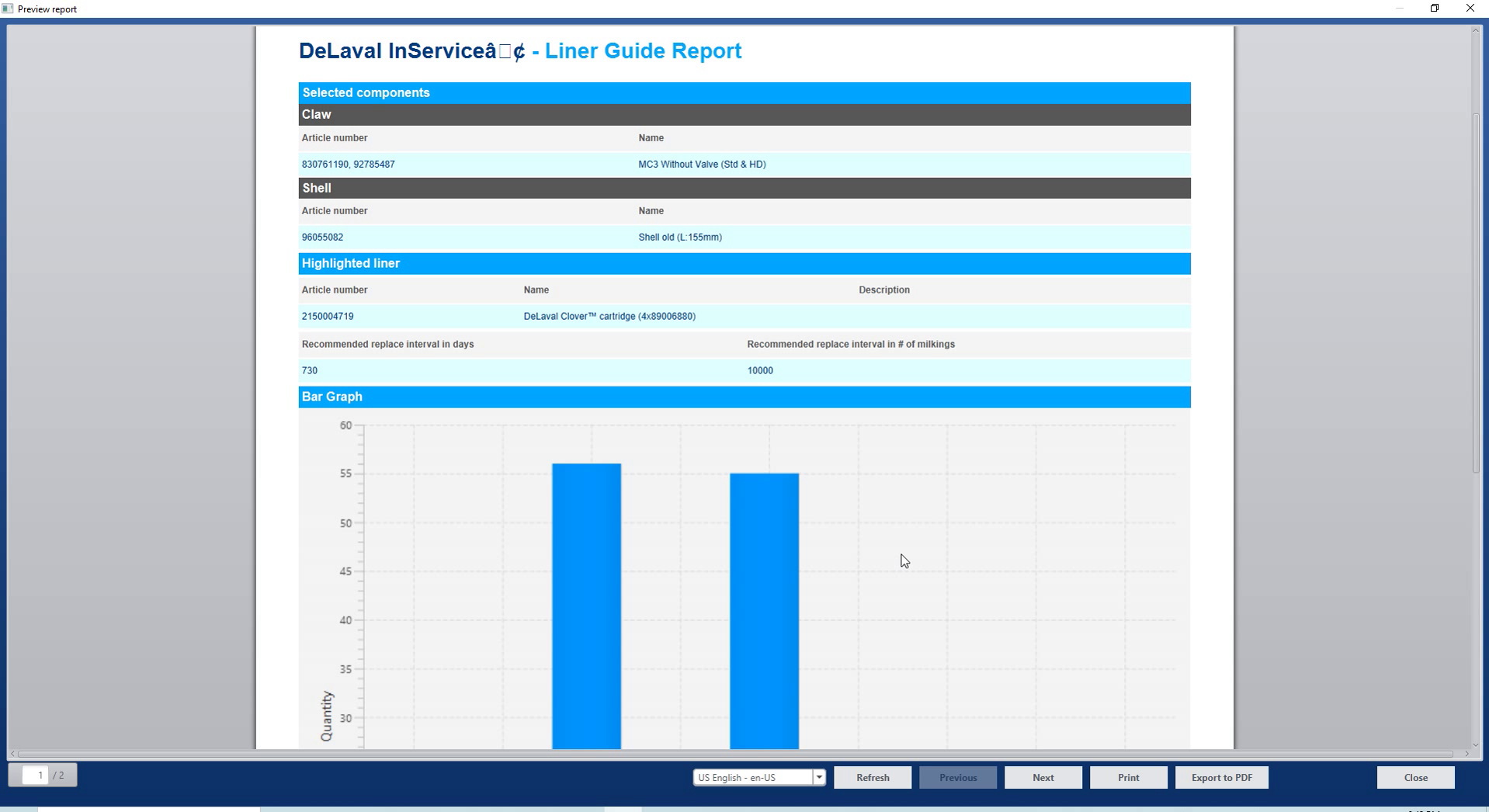Viewport: 1489px width, 812px height.
Task: Click the page number input field
Action: coord(36,775)
